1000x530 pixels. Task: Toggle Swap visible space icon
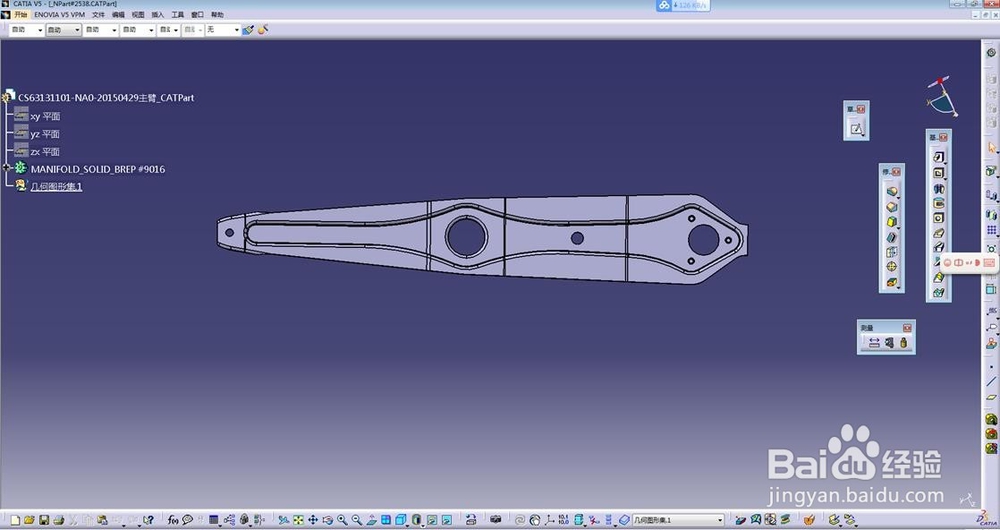[x=447, y=520]
